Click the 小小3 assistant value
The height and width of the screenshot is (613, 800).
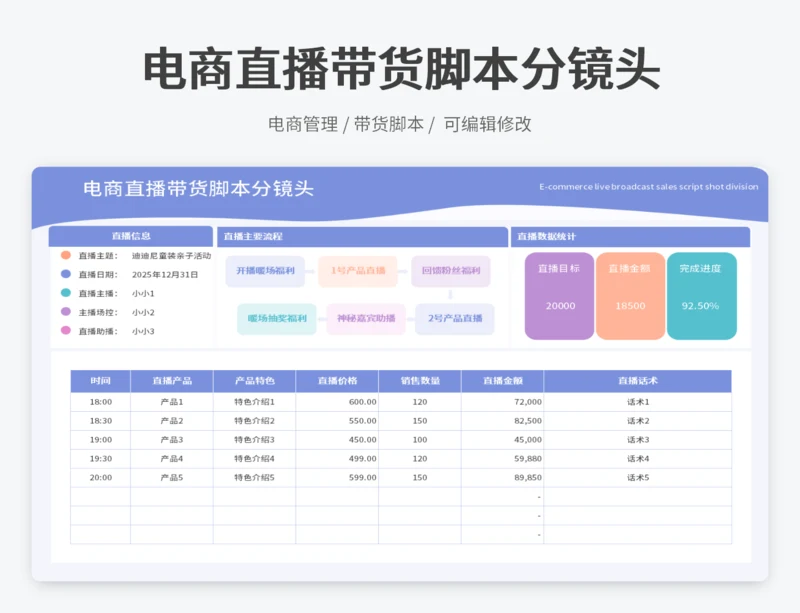(143, 331)
